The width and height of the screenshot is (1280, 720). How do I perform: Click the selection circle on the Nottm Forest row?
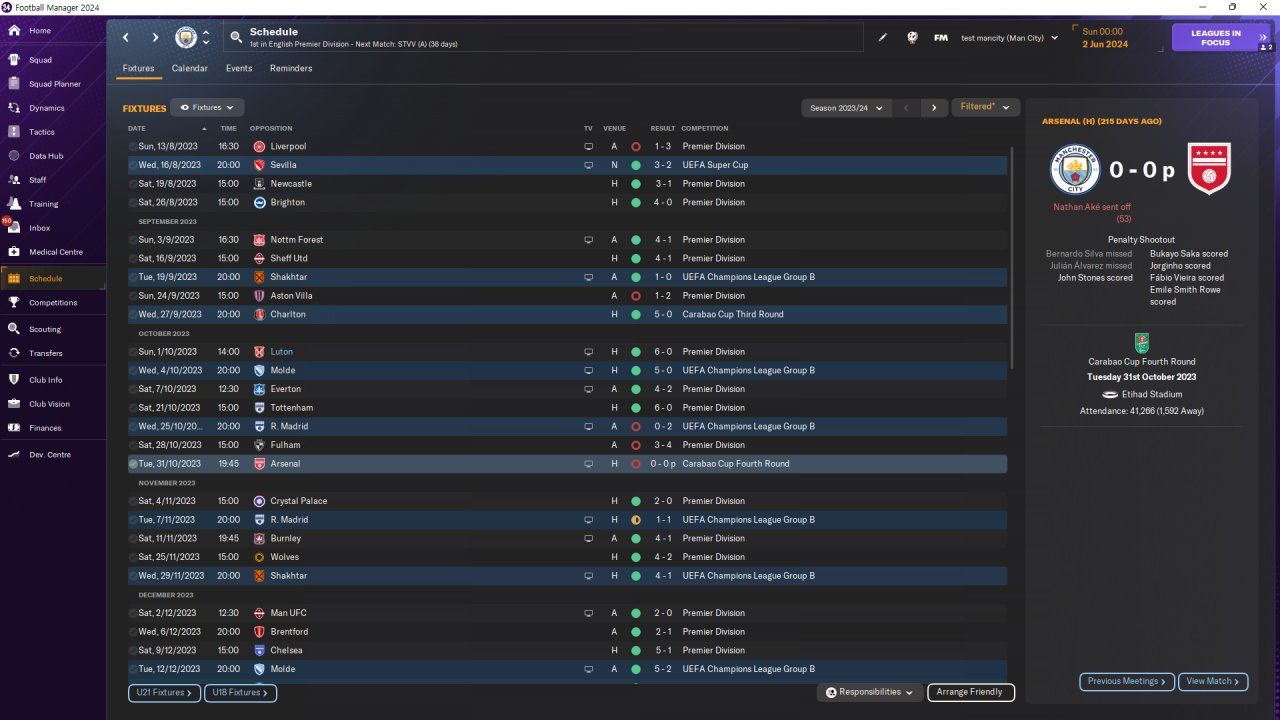point(133,240)
